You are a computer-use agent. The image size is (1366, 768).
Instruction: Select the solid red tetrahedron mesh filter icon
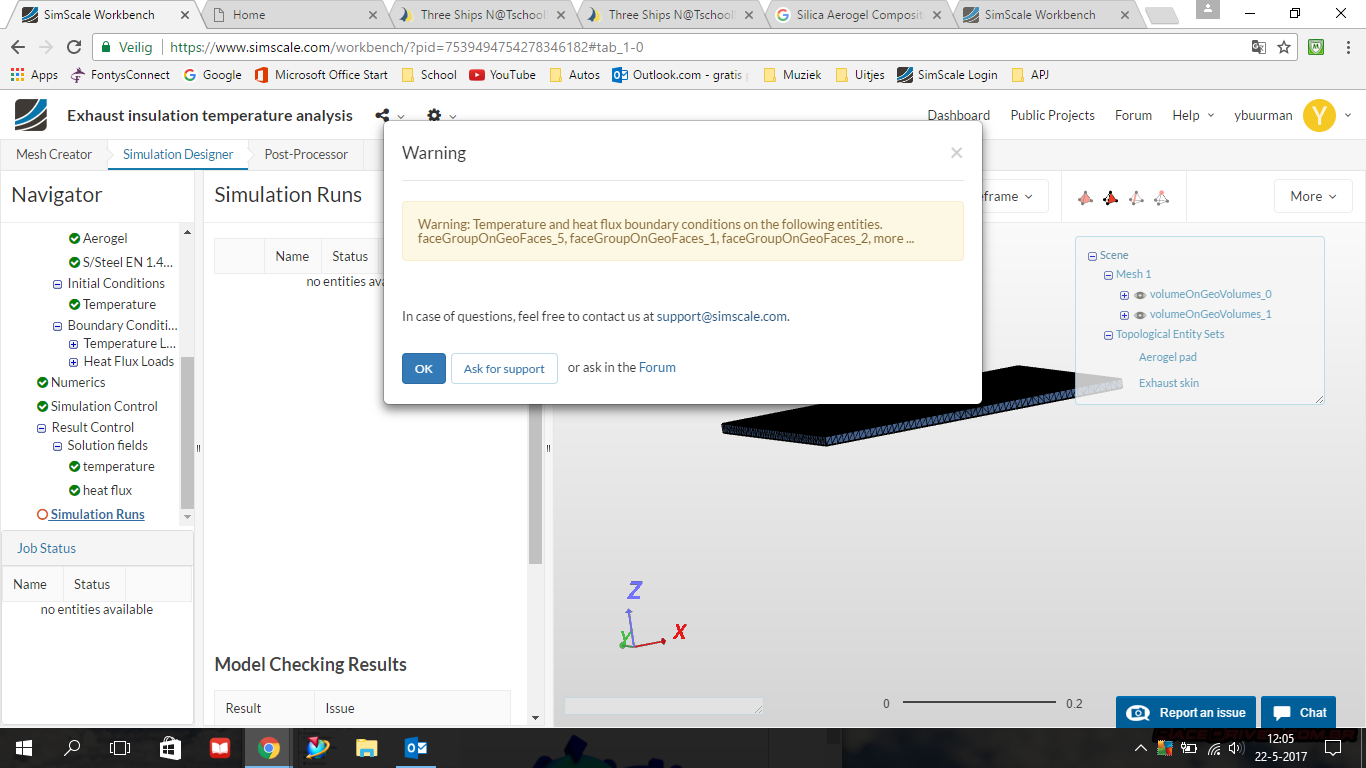[1085, 196]
